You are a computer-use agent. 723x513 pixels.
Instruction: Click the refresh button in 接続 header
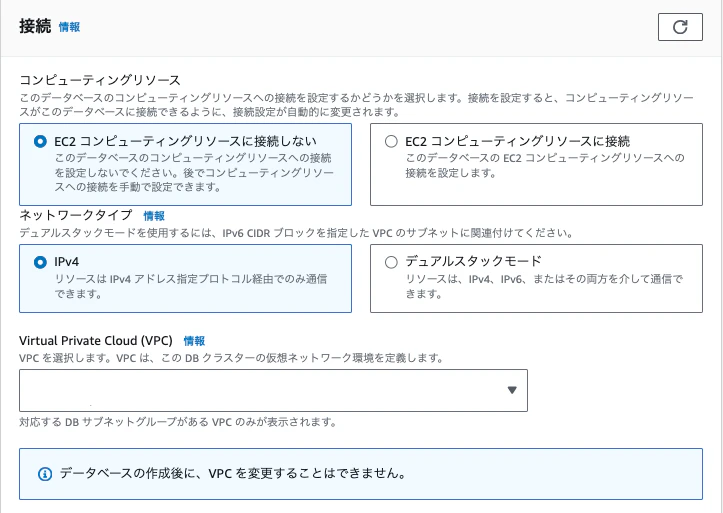(x=680, y=27)
